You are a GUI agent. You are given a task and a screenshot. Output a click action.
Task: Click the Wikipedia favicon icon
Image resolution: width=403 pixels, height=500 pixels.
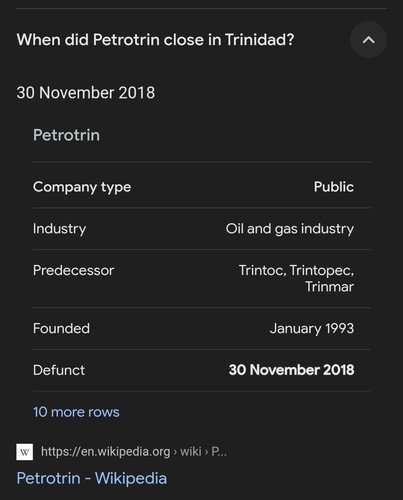(x=25, y=452)
